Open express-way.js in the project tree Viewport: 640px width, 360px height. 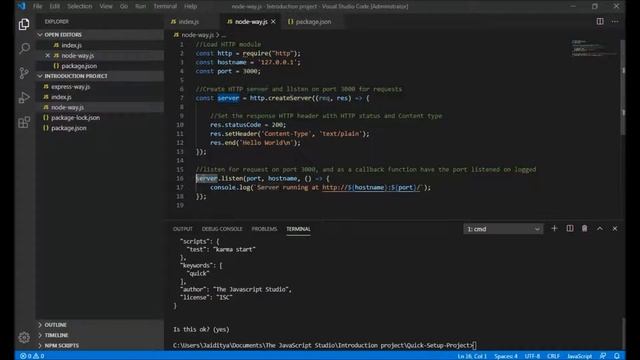(x=100, y=87)
